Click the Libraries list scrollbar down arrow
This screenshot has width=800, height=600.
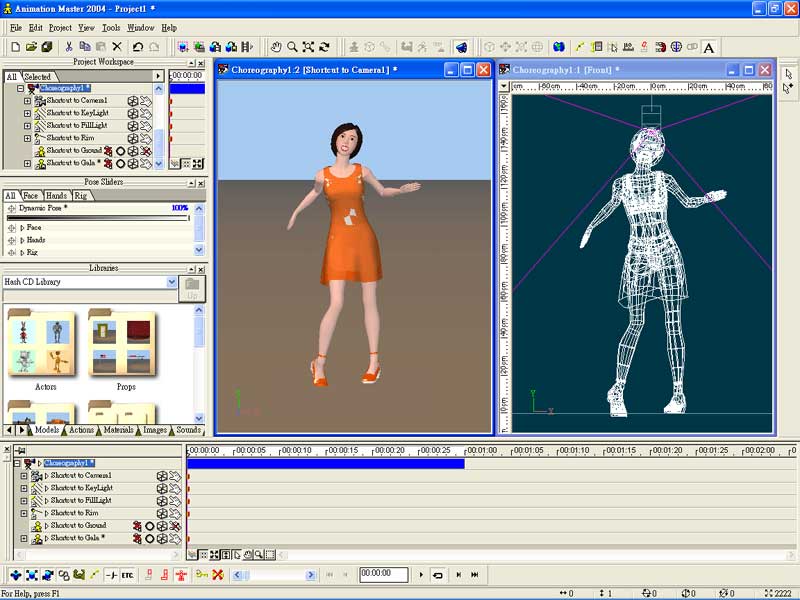click(199, 418)
